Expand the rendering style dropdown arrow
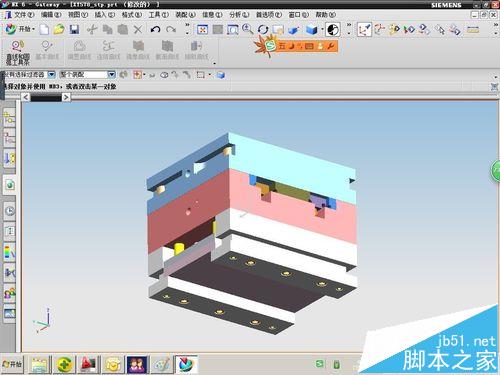 tap(322, 29)
